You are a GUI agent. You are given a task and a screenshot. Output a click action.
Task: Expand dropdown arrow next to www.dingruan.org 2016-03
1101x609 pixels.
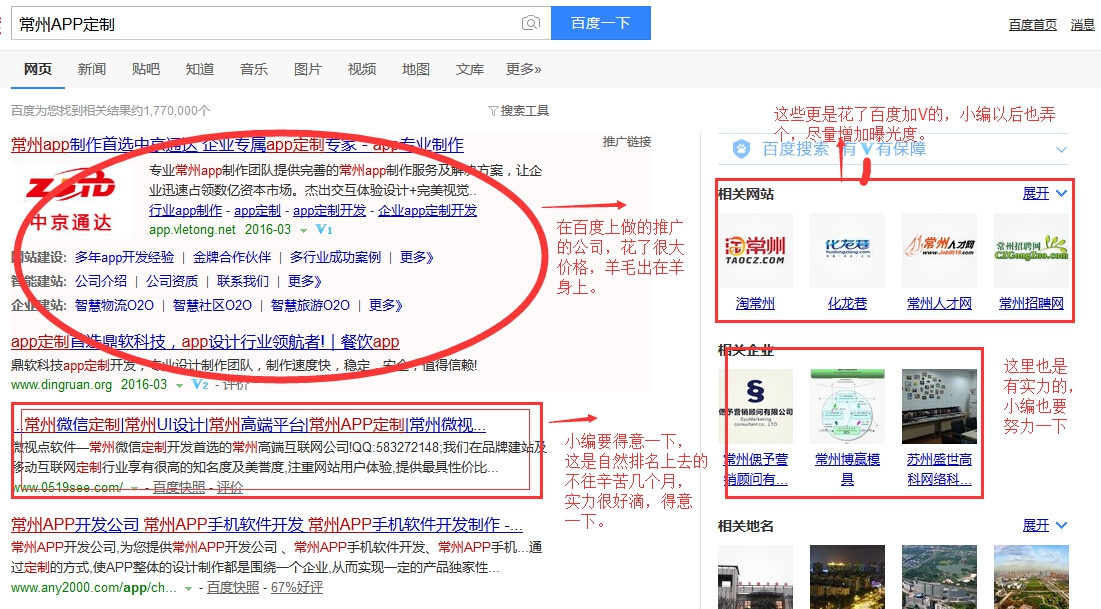point(180,385)
